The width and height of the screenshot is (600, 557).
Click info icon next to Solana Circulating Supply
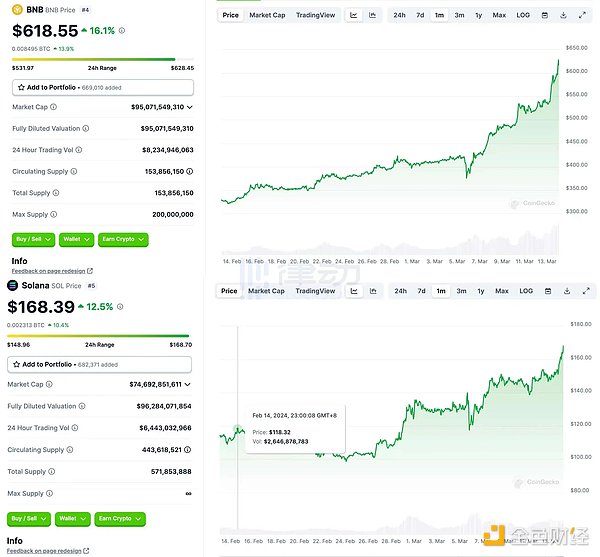click(x=72, y=450)
